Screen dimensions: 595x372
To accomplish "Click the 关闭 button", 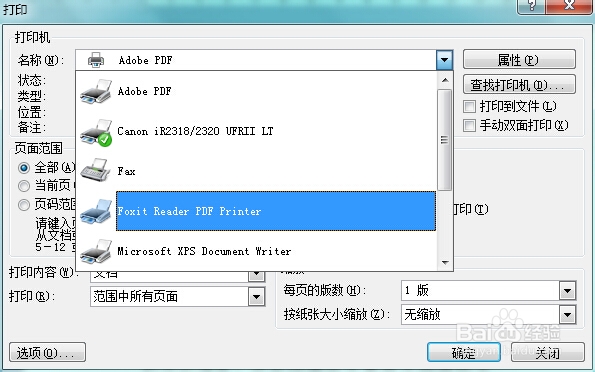I will coord(548,353).
